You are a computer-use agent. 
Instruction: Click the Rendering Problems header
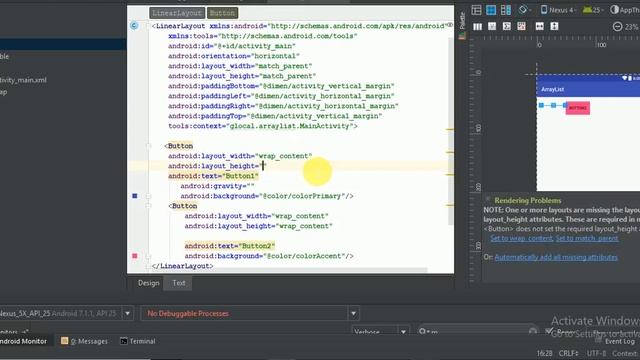(527, 200)
